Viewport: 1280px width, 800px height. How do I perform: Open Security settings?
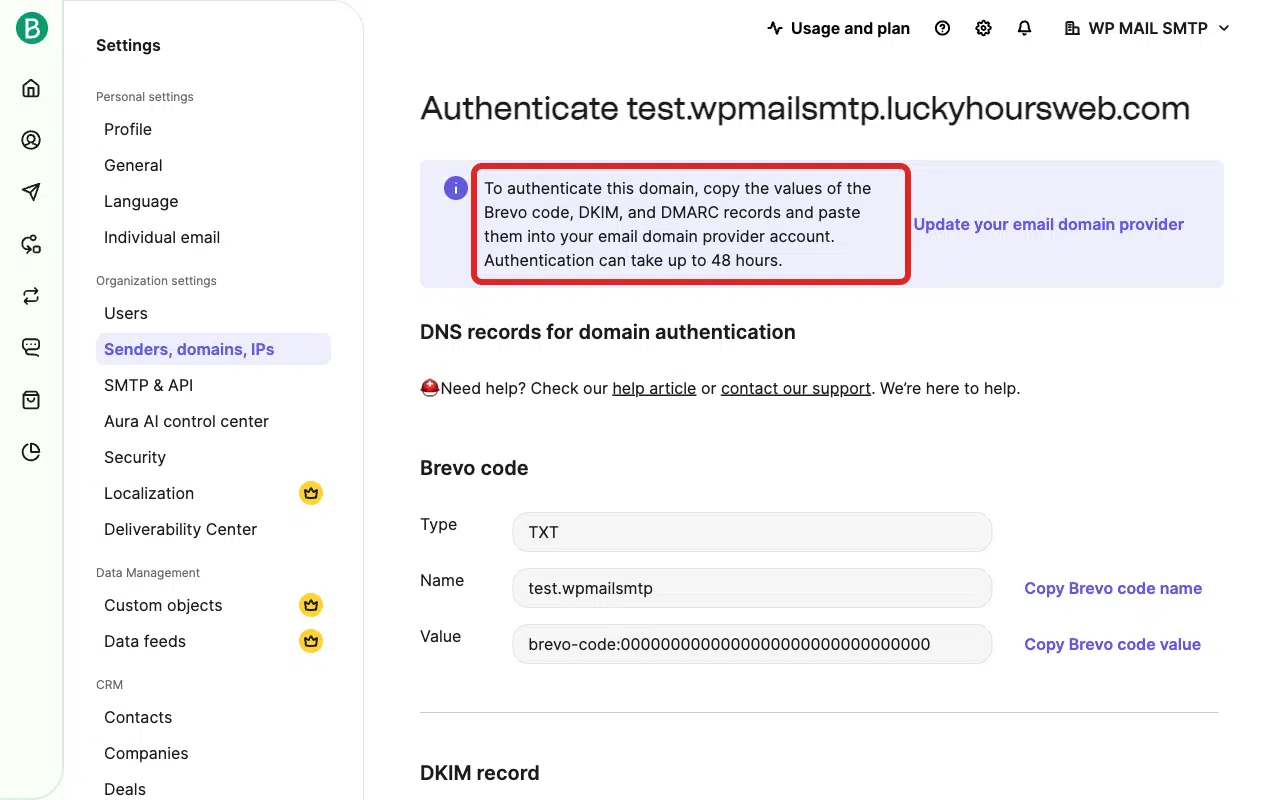click(x=135, y=457)
